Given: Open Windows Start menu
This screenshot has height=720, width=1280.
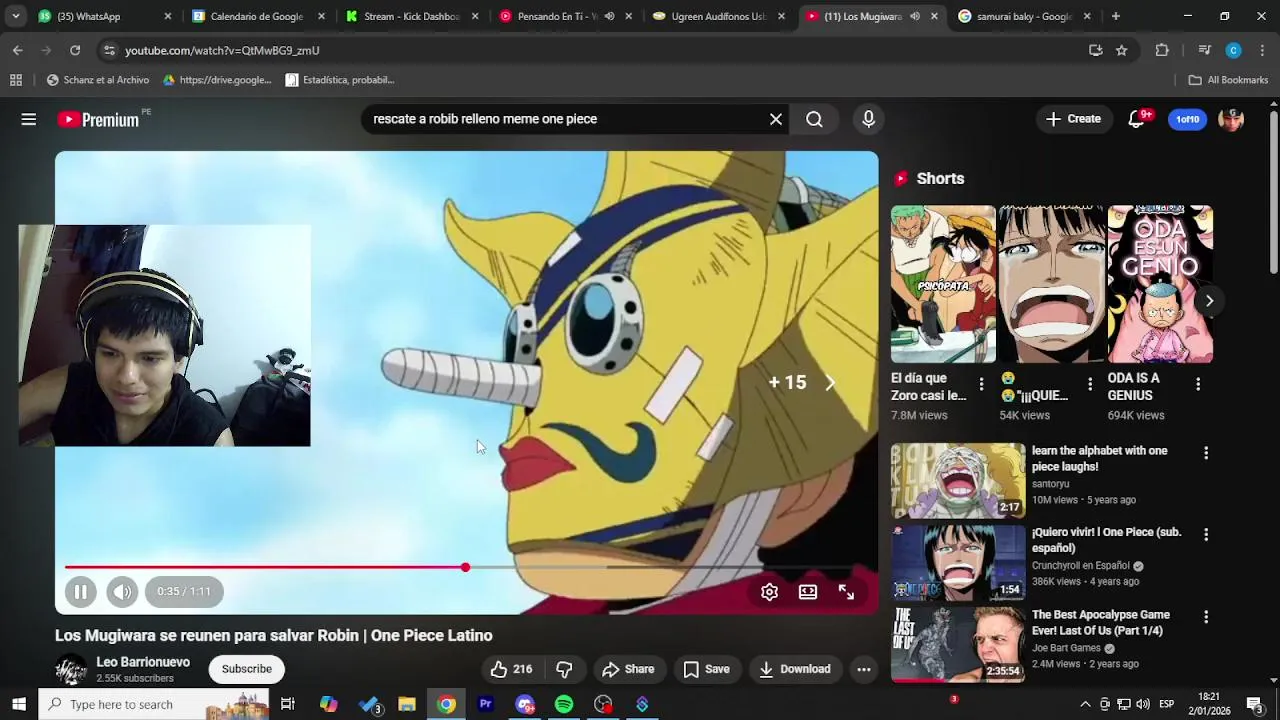Looking at the screenshot, I should coord(19,704).
